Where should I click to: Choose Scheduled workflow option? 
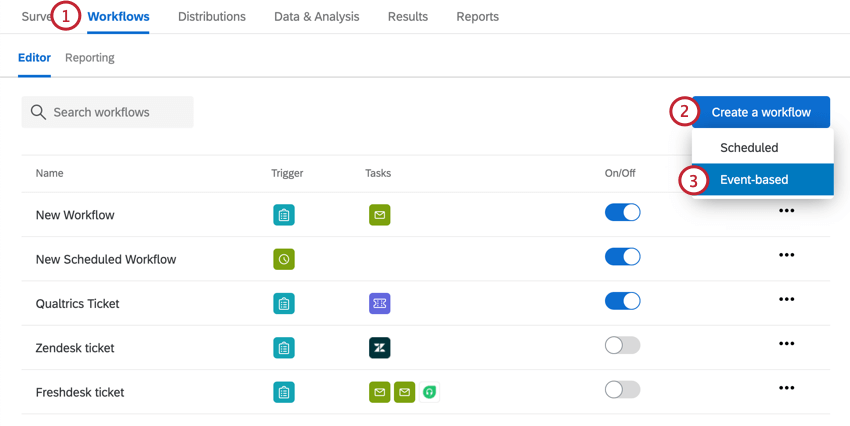point(749,148)
